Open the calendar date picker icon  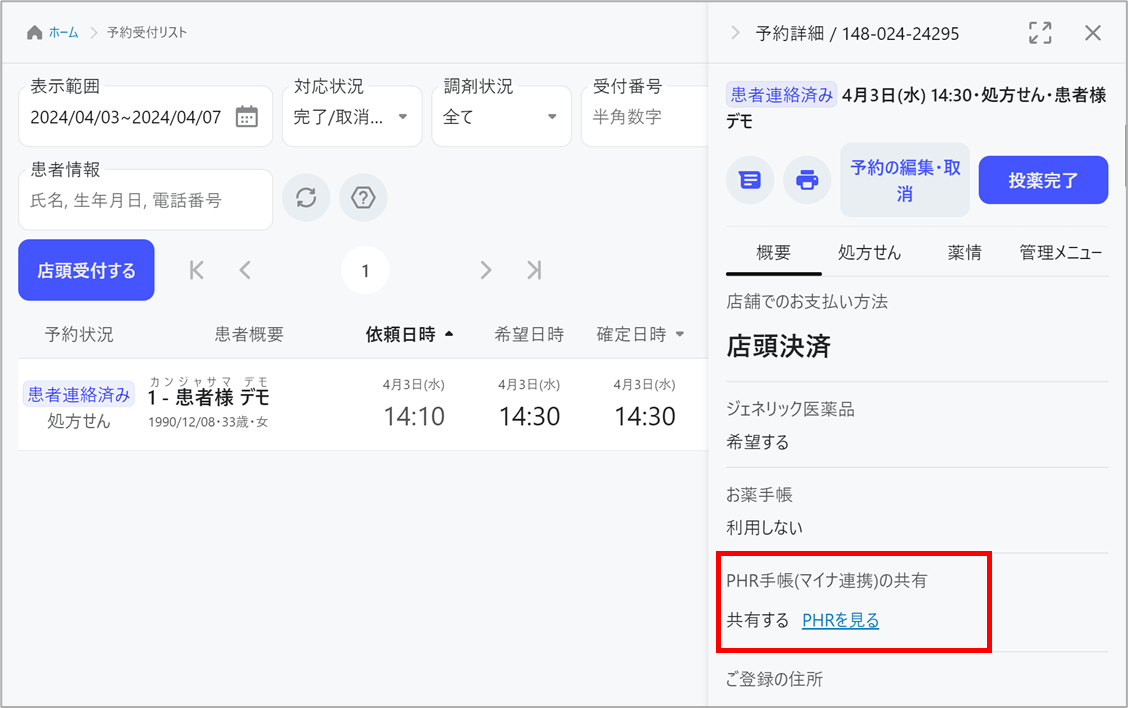click(x=246, y=117)
